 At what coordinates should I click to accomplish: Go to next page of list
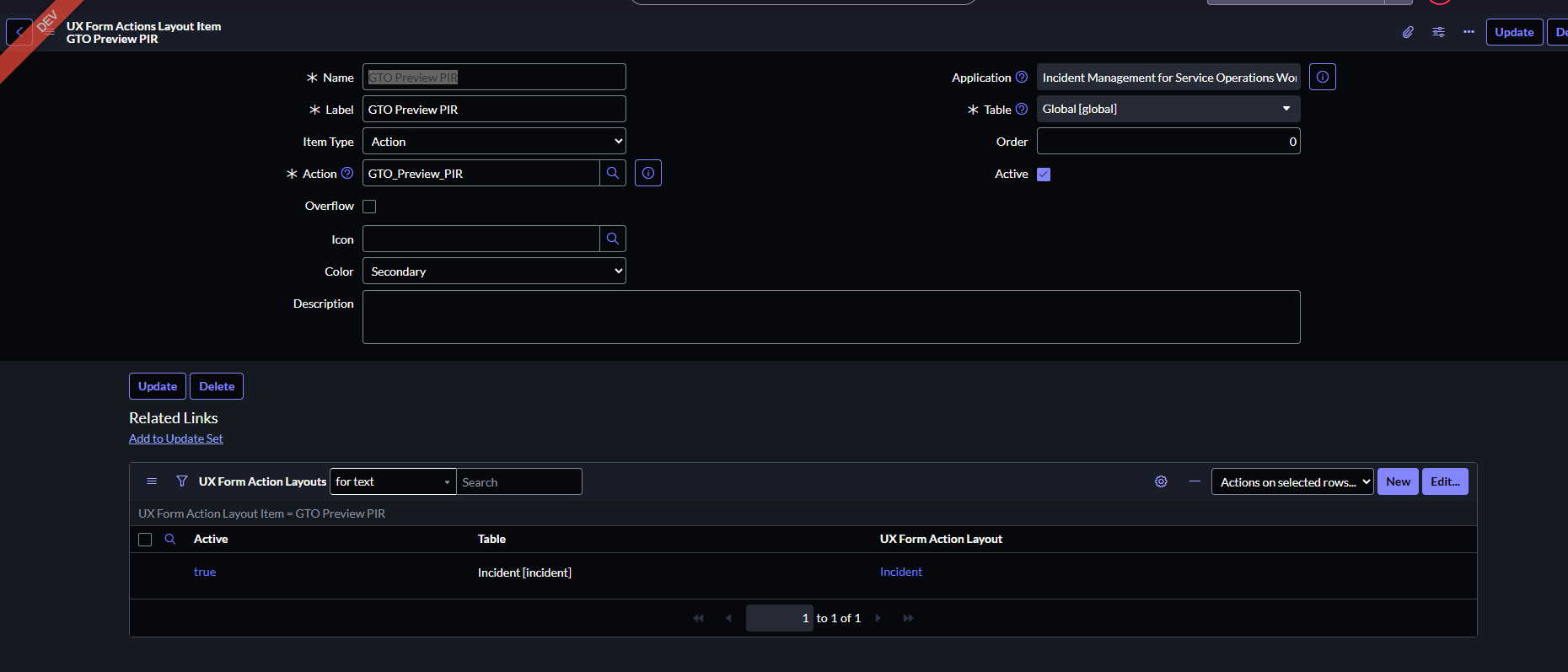click(x=878, y=618)
